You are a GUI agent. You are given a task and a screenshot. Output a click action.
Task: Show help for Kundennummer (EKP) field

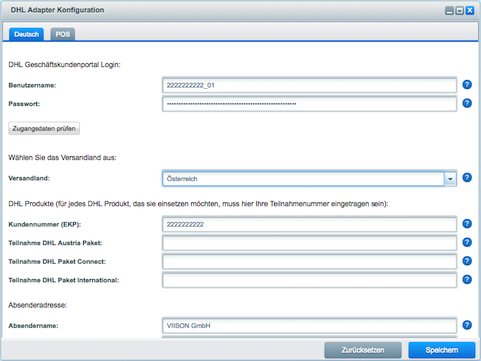coord(467,224)
